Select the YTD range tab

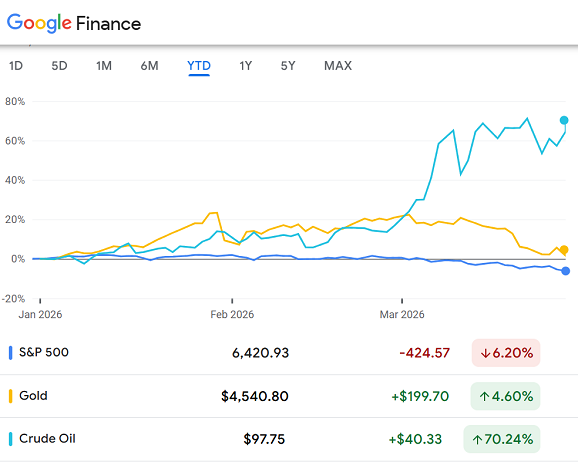[199, 66]
